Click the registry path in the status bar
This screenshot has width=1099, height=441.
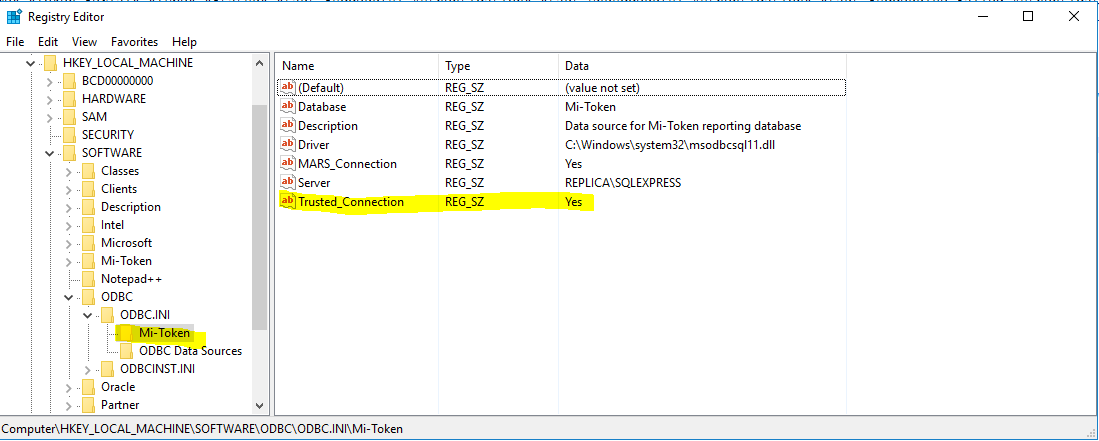click(203, 428)
